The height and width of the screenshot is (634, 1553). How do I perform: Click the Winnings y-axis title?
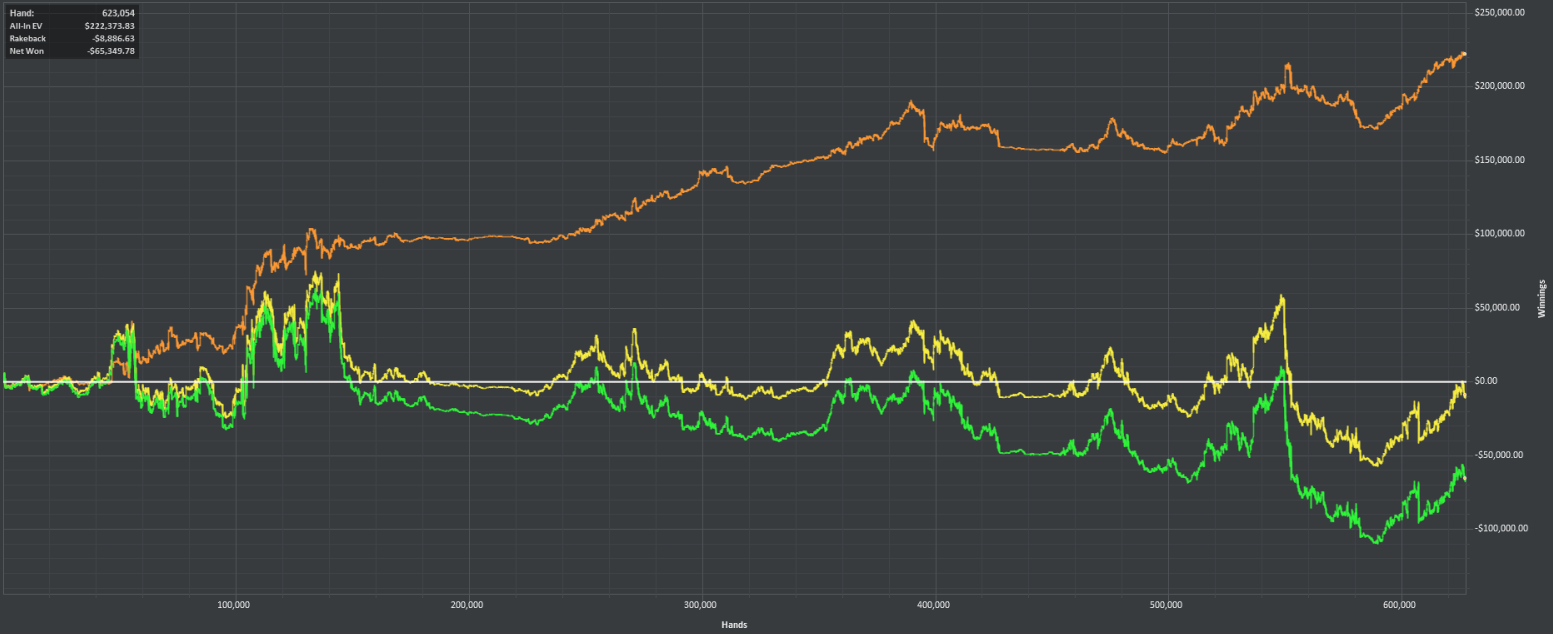click(1542, 299)
